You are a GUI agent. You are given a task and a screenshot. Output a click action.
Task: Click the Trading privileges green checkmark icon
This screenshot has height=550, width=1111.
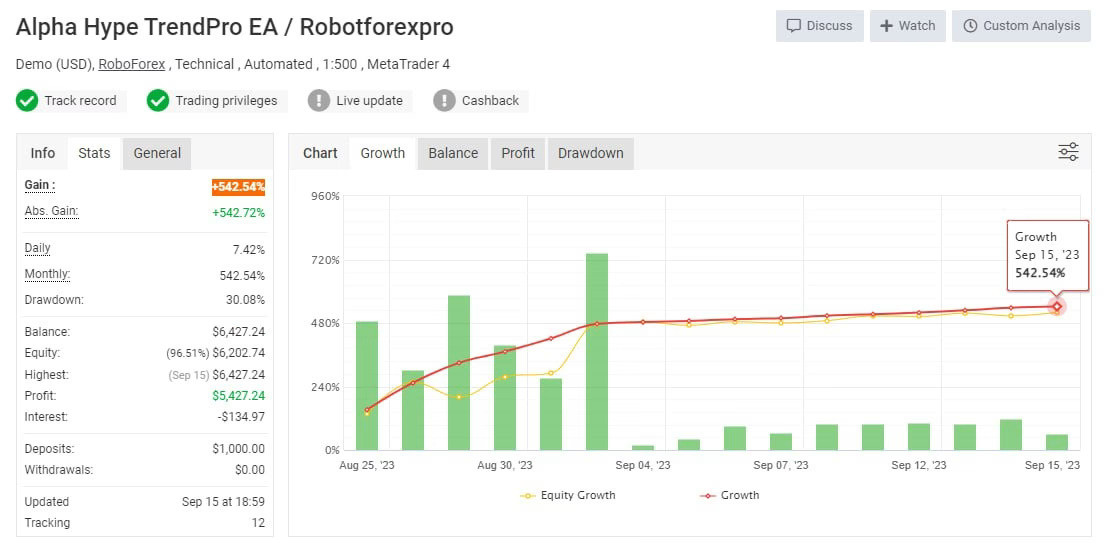point(158,101)
